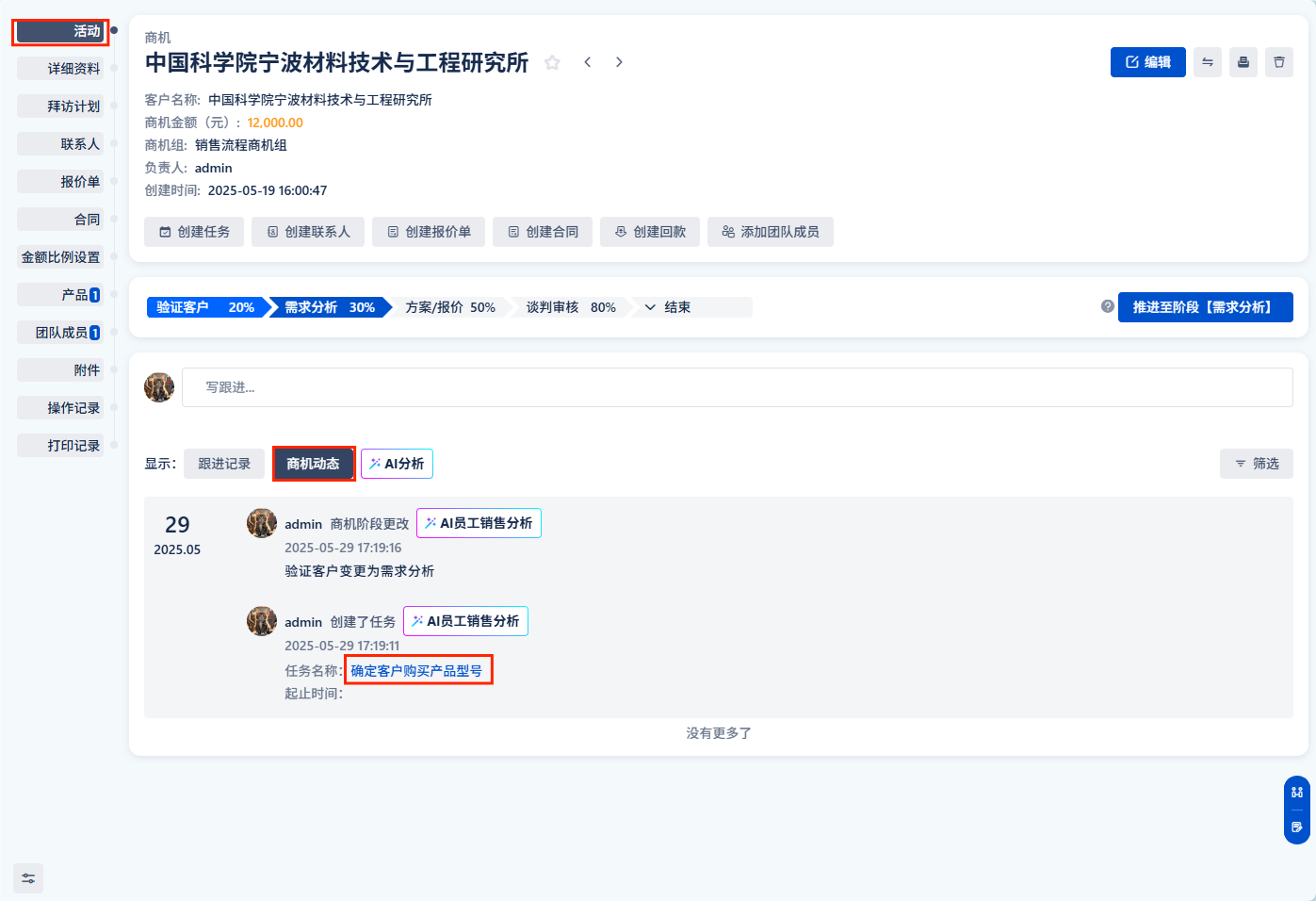Star this opportunity as a favorite
Image resolution: width=1316 pixels, height=901 pixels.
tap(552, 62)
